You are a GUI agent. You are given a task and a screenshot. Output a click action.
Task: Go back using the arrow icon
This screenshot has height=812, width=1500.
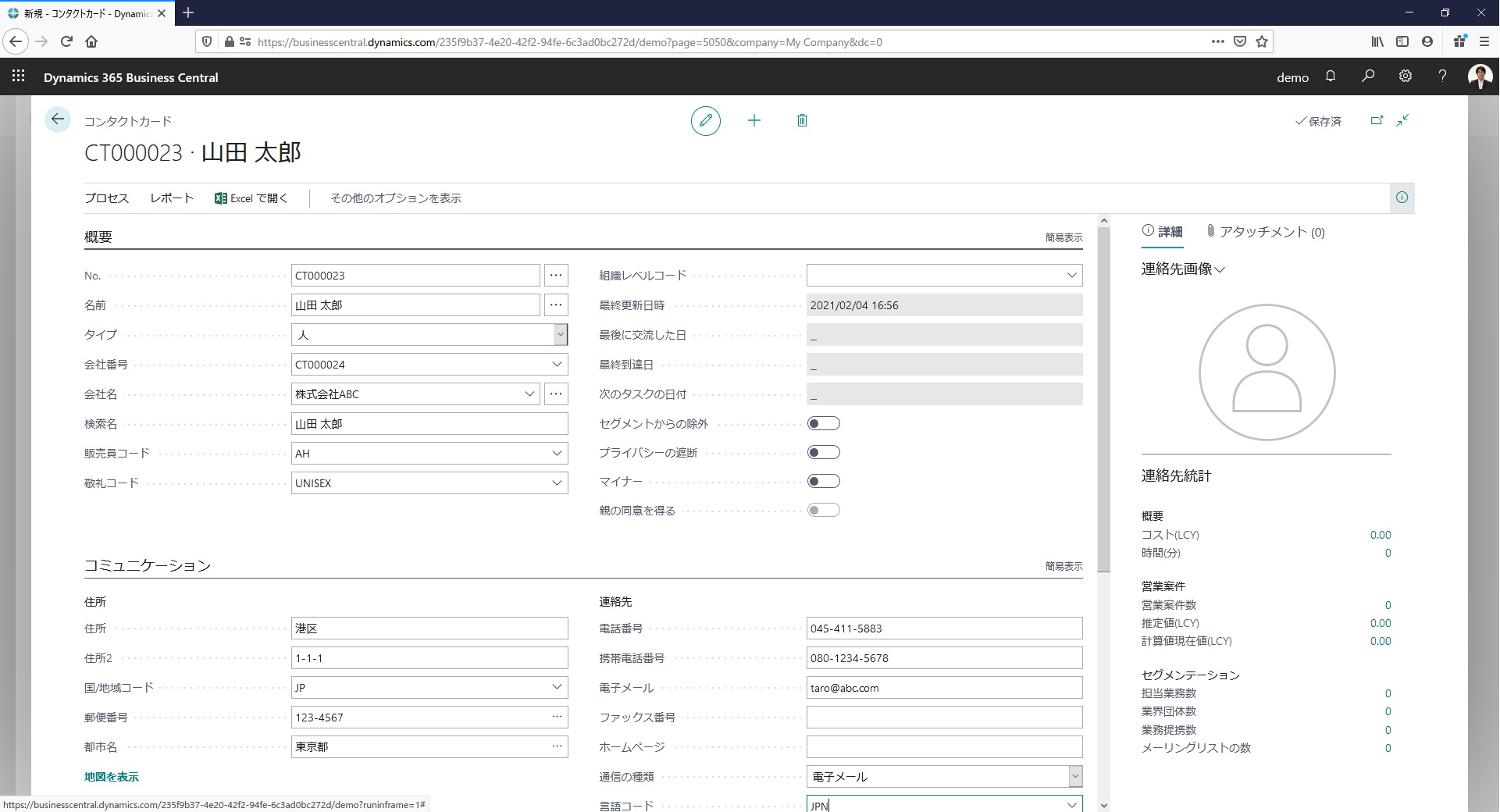click(57, 119)
